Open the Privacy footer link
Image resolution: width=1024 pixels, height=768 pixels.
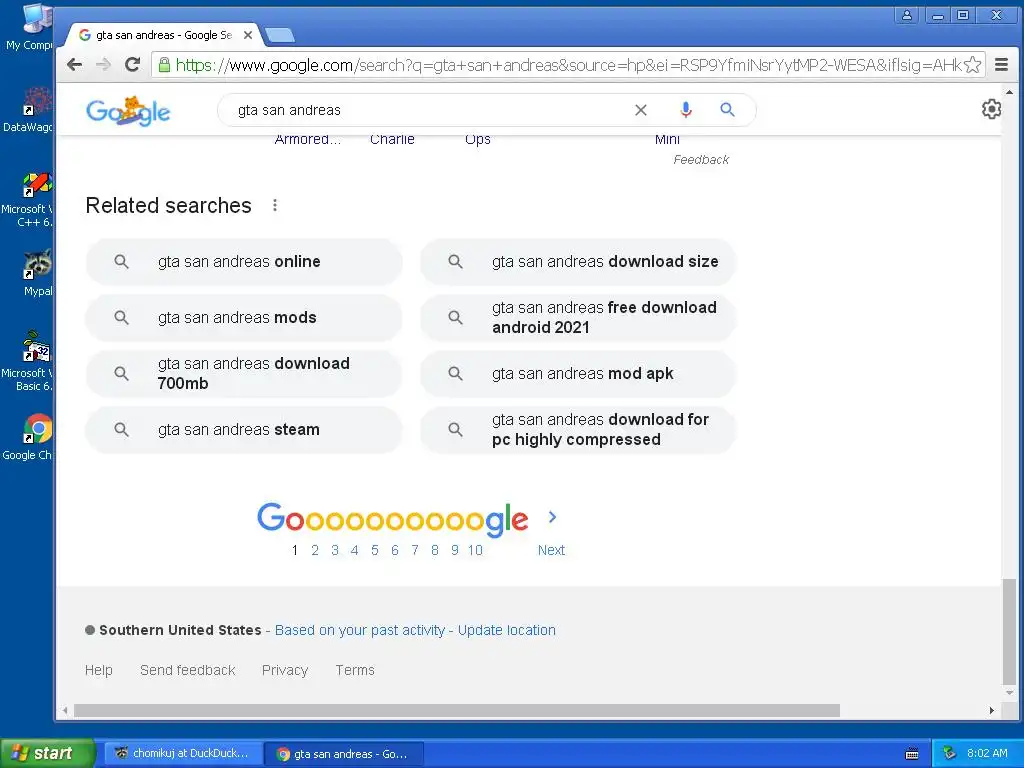click(x=285, y=671)
